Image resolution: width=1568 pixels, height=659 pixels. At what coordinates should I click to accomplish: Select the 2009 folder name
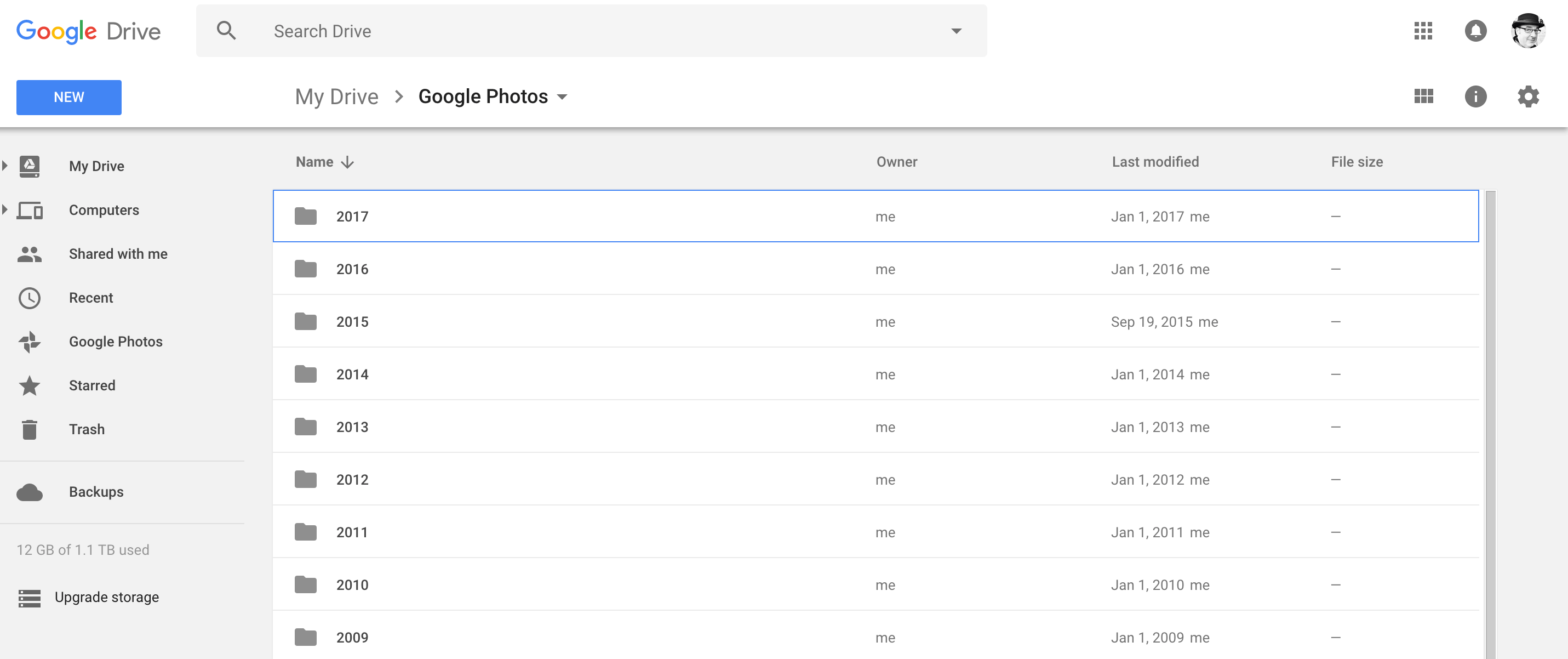point(352,638)
